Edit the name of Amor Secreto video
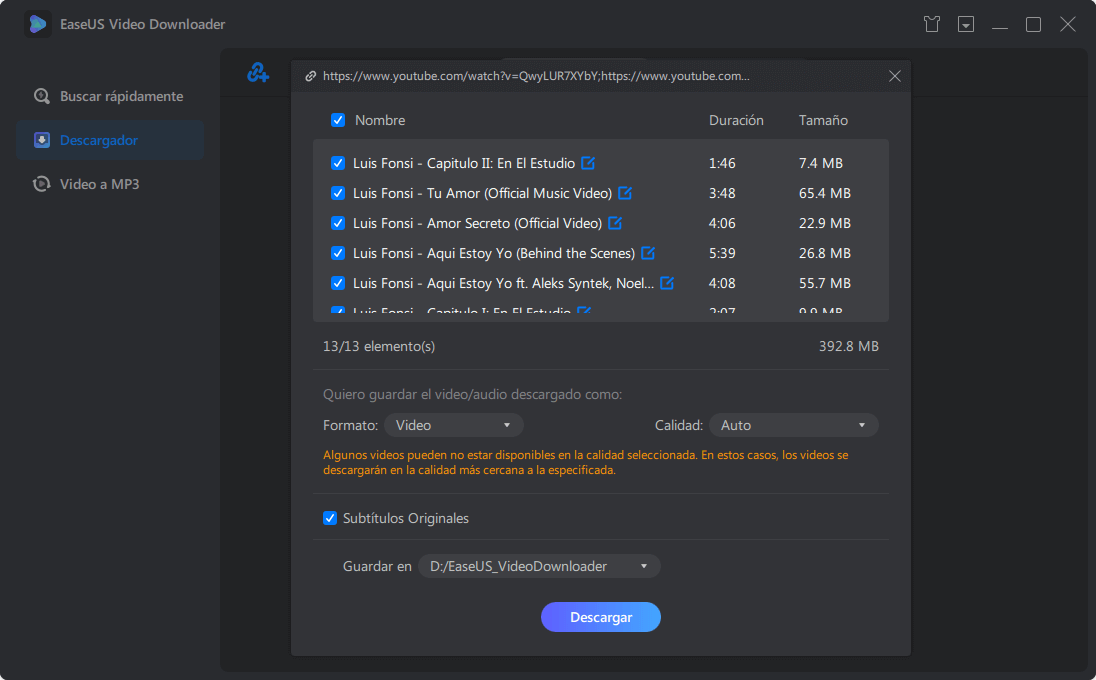1096x680 pixels. (615, 223)
